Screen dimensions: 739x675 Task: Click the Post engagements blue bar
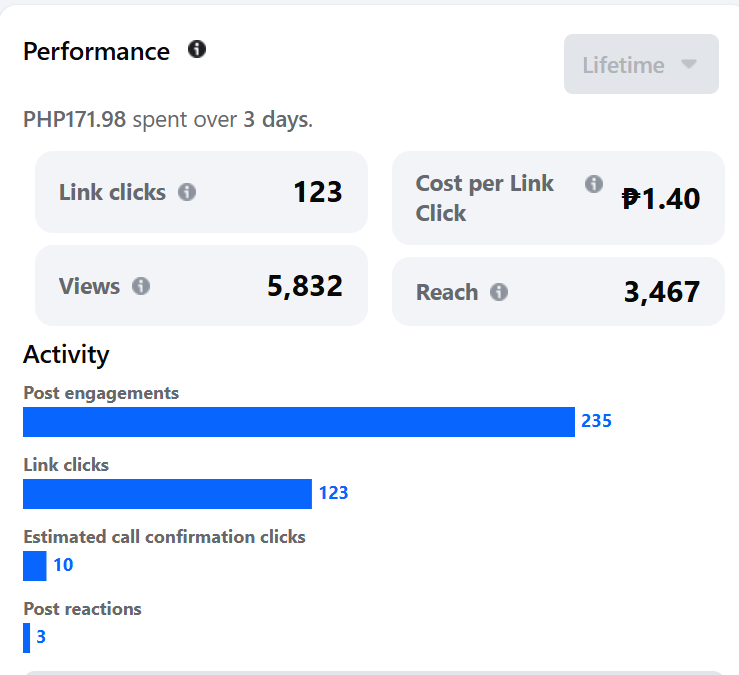click(x=298, y=422)
